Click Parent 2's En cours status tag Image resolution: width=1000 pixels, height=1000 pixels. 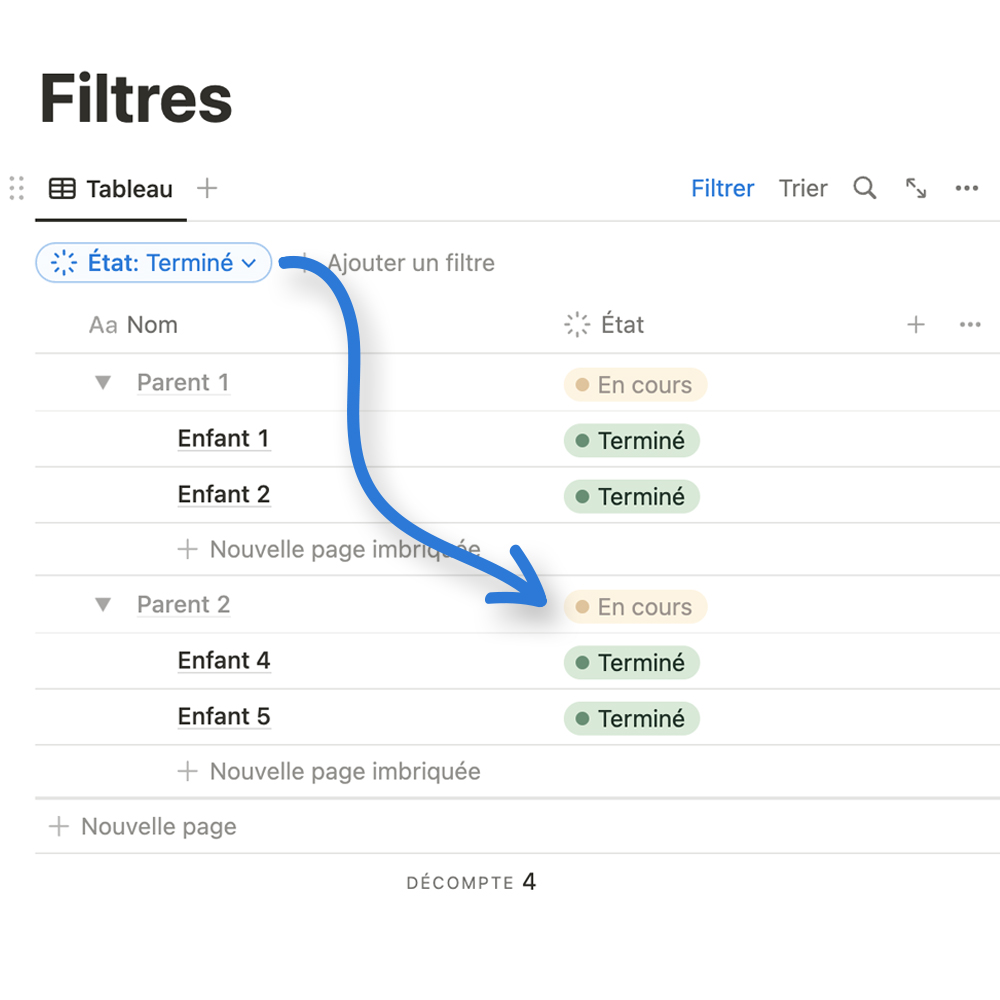click(x=635, y=607)
